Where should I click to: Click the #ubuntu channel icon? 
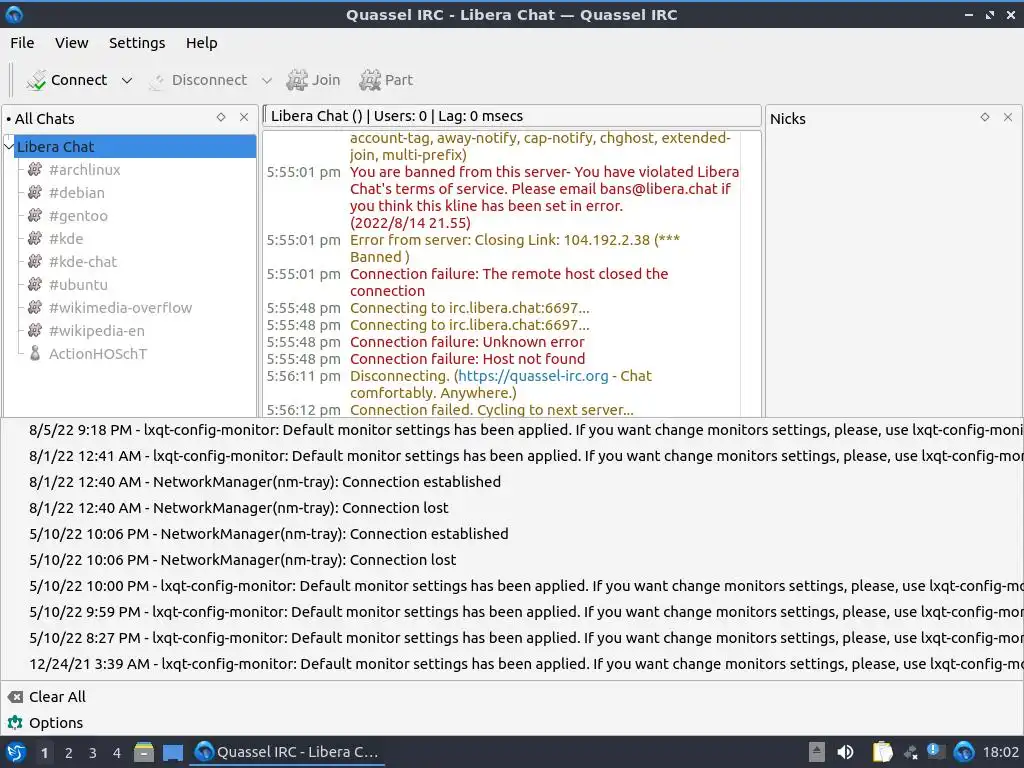coord(35,285)
